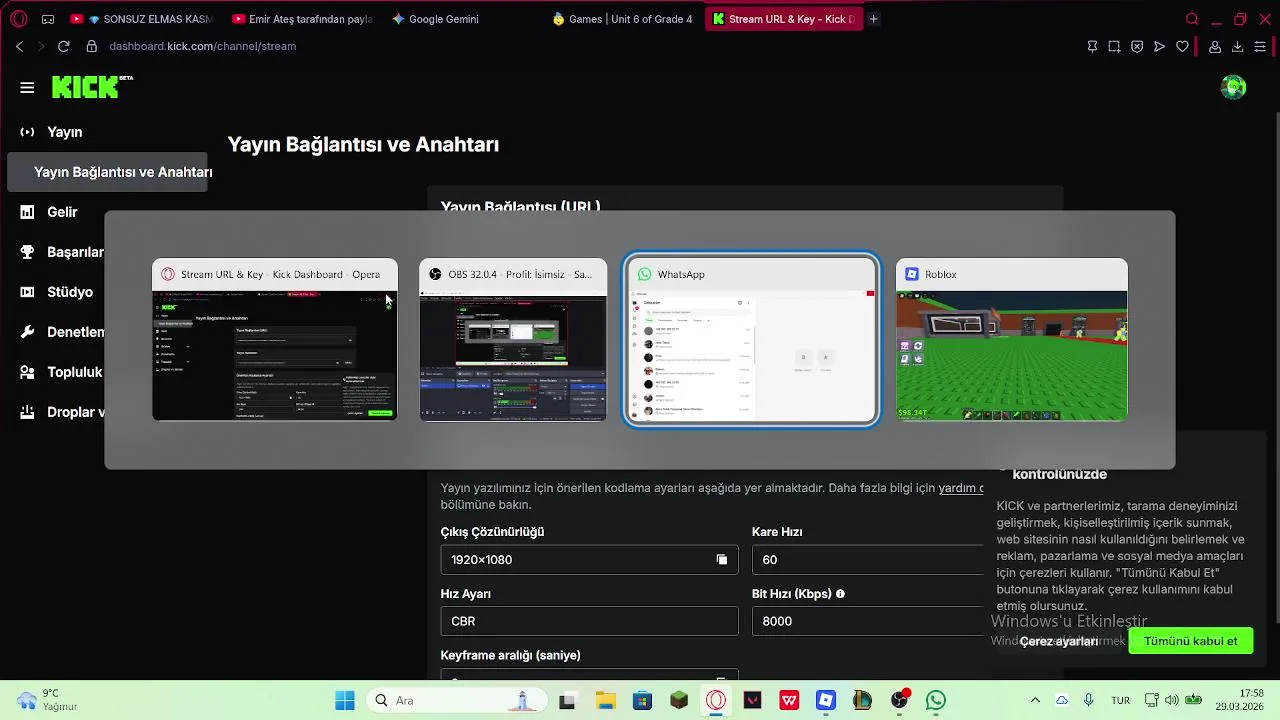1280x720 pixels.
Task: Open the ad blocker shield icon
Action: [x=1137, y=46]
